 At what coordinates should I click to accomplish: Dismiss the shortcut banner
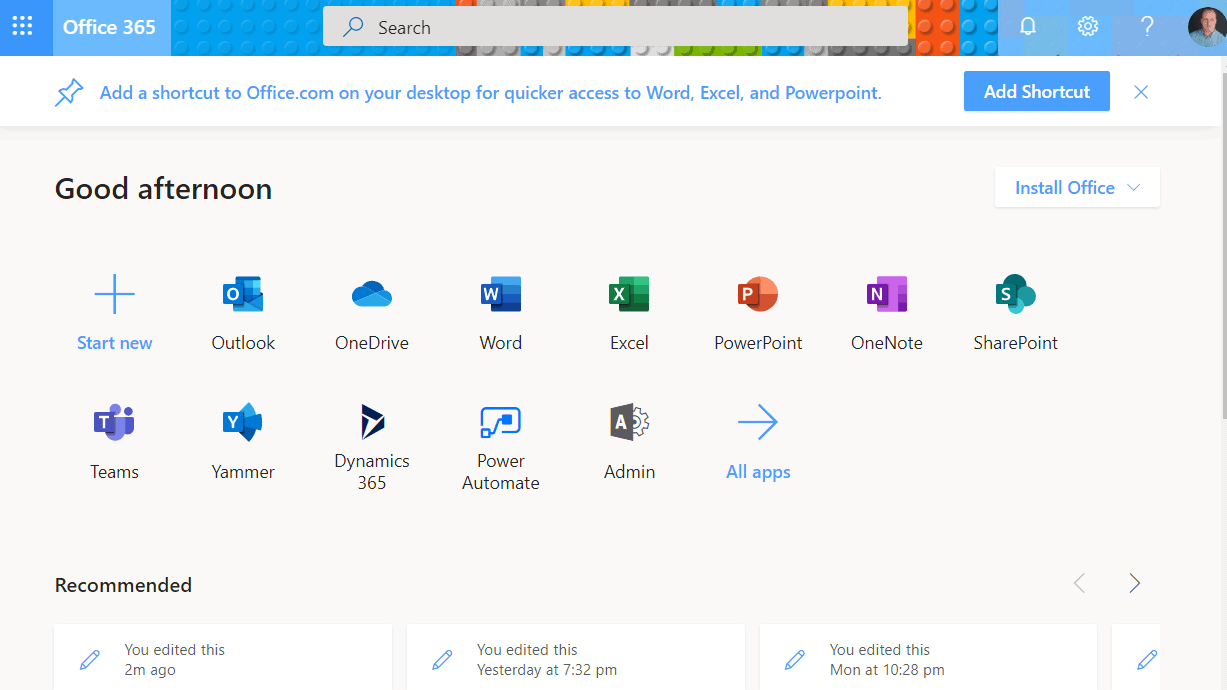point(1141,92)
